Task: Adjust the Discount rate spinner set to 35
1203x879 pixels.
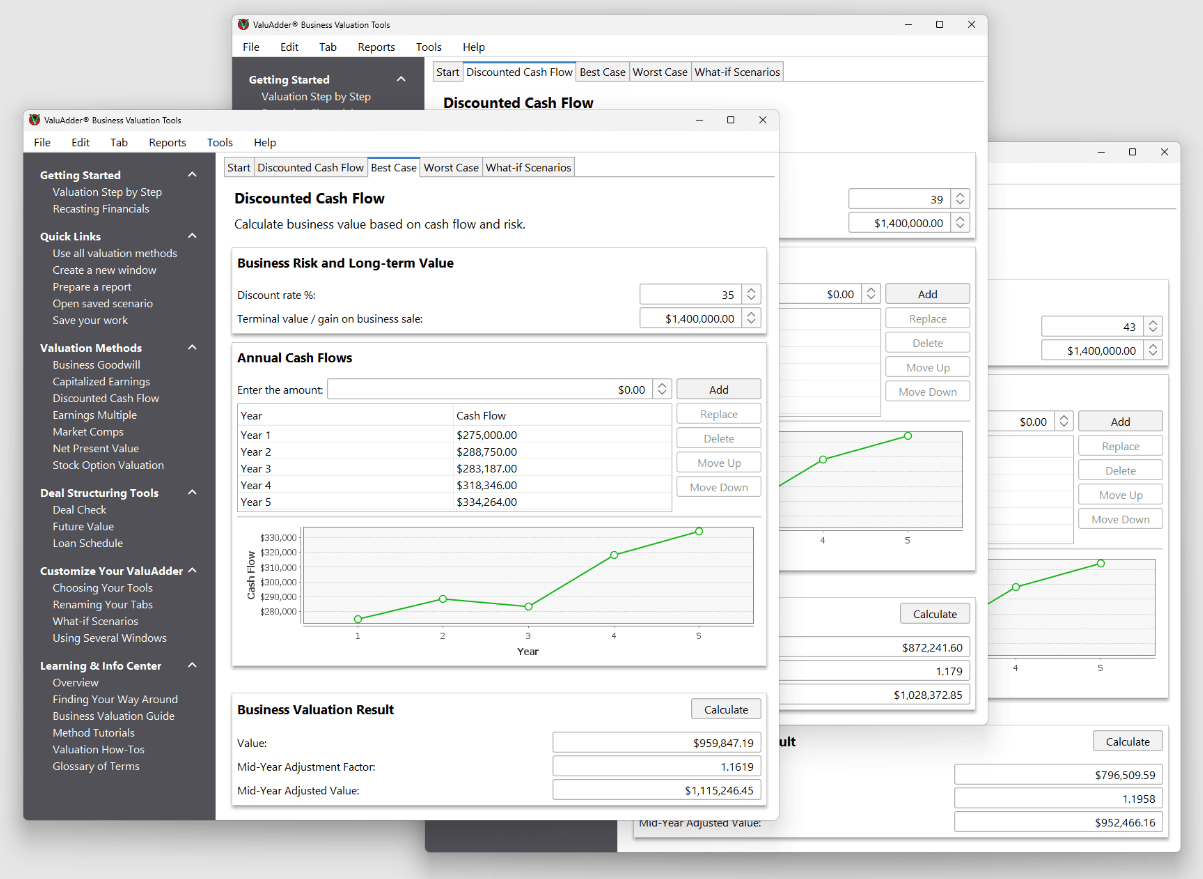Action: coord(752,295)
